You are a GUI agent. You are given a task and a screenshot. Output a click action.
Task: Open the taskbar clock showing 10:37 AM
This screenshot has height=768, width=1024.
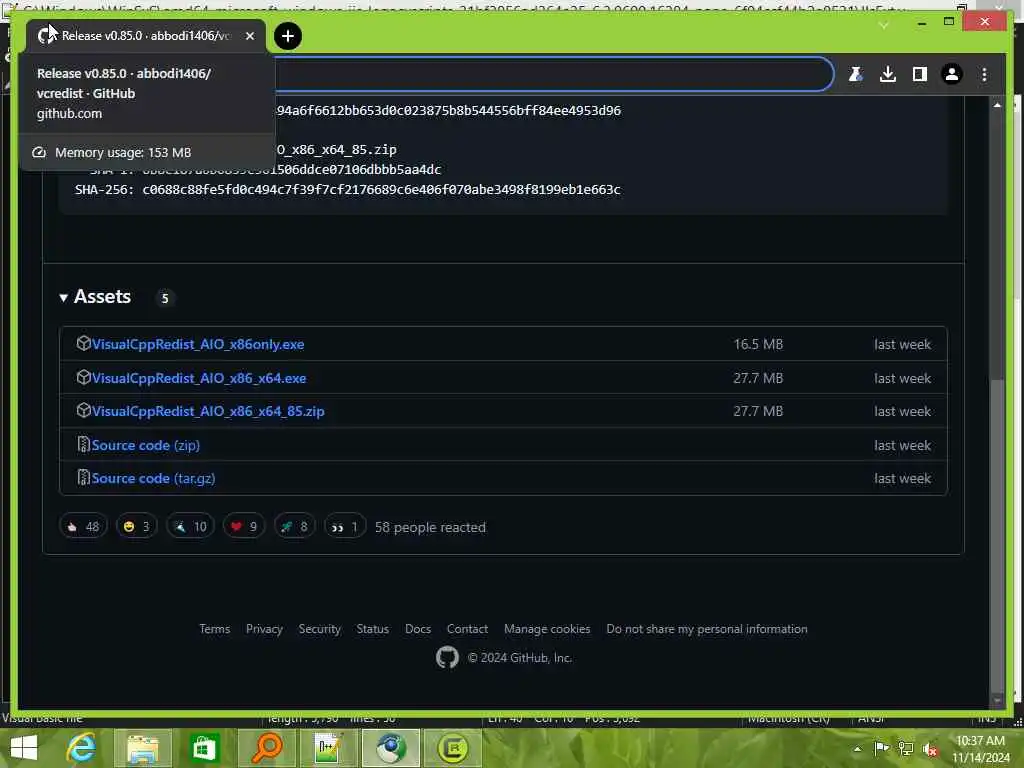(980, 748)
